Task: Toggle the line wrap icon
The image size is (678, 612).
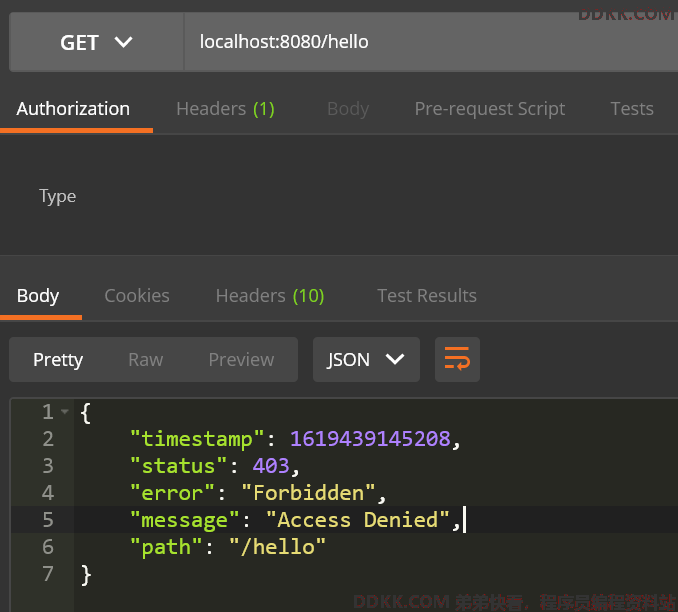Action: [457, 360]
